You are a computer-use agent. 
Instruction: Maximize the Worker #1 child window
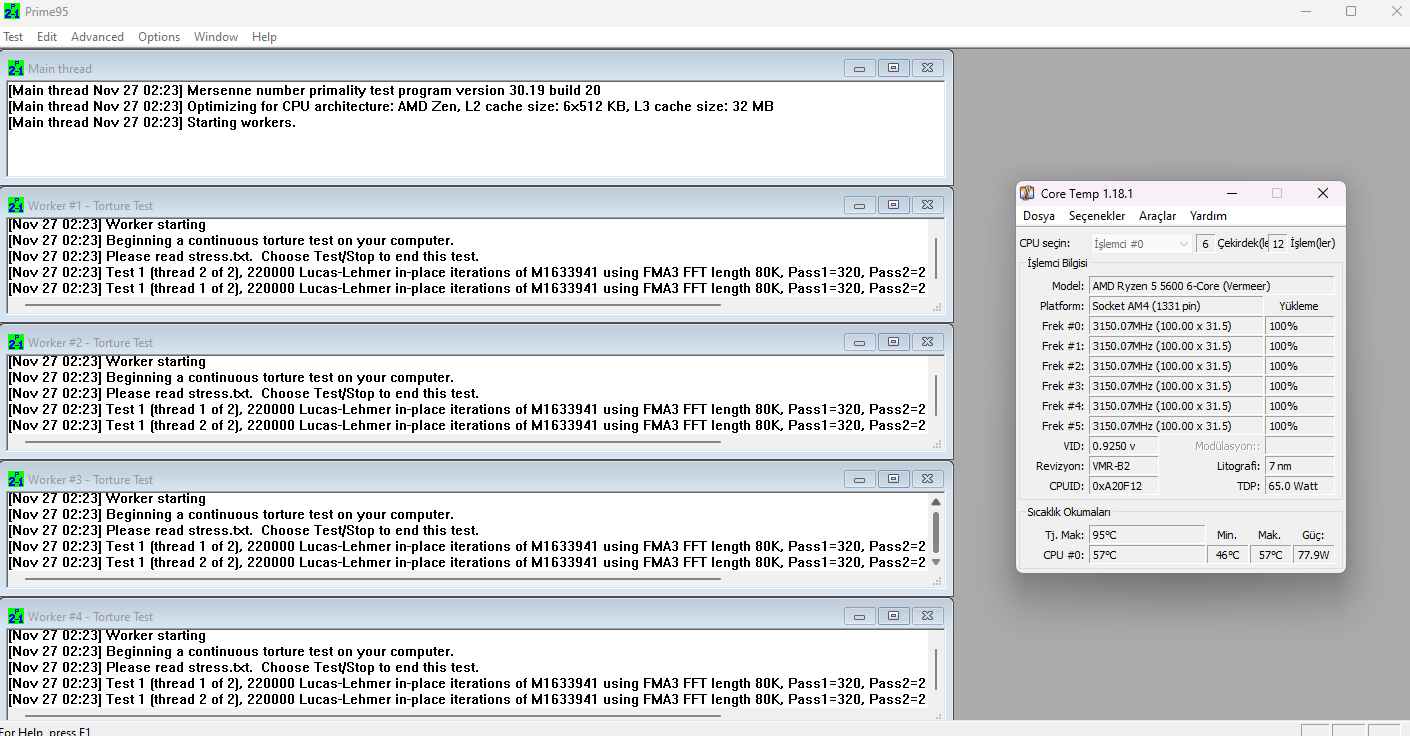(893, 205)
